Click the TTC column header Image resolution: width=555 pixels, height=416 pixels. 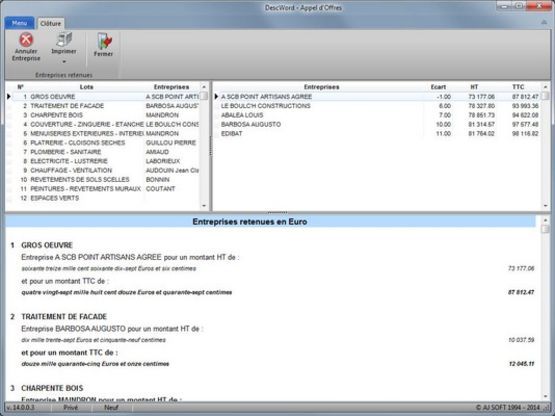pos(518,87)
